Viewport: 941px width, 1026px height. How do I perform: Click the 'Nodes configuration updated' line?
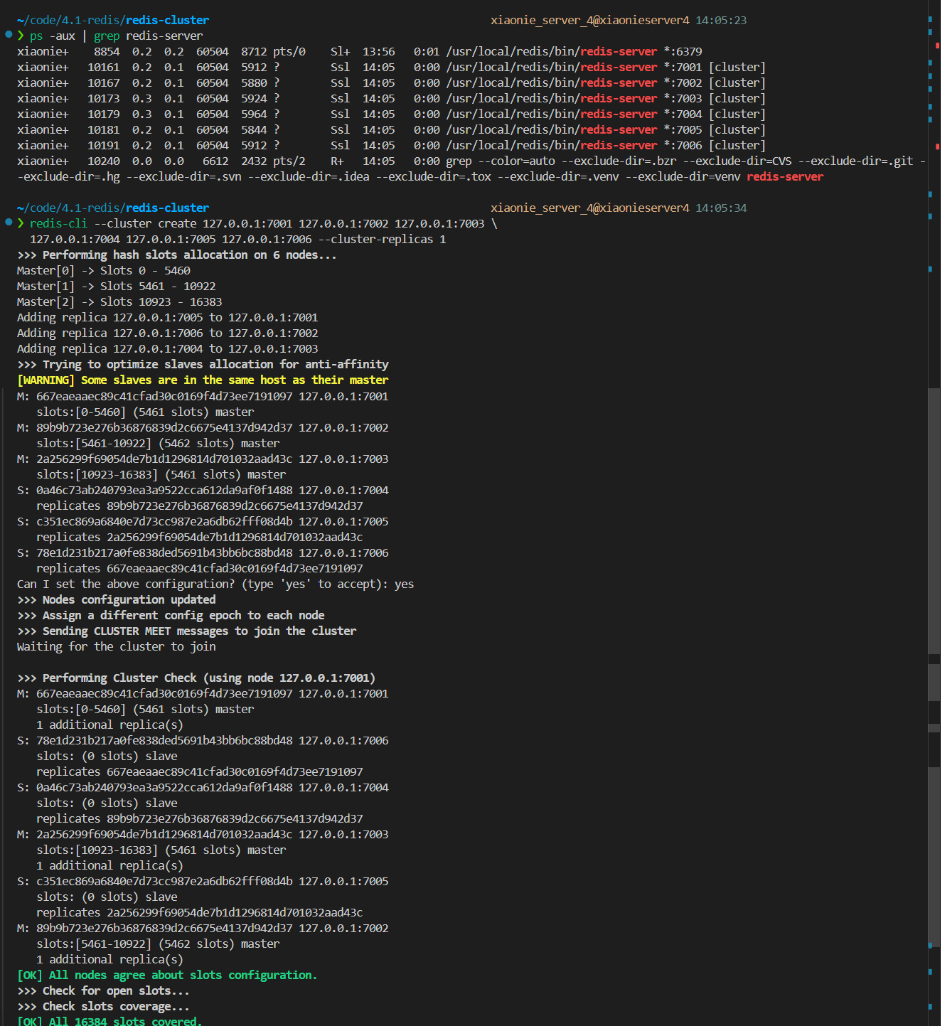116,600
